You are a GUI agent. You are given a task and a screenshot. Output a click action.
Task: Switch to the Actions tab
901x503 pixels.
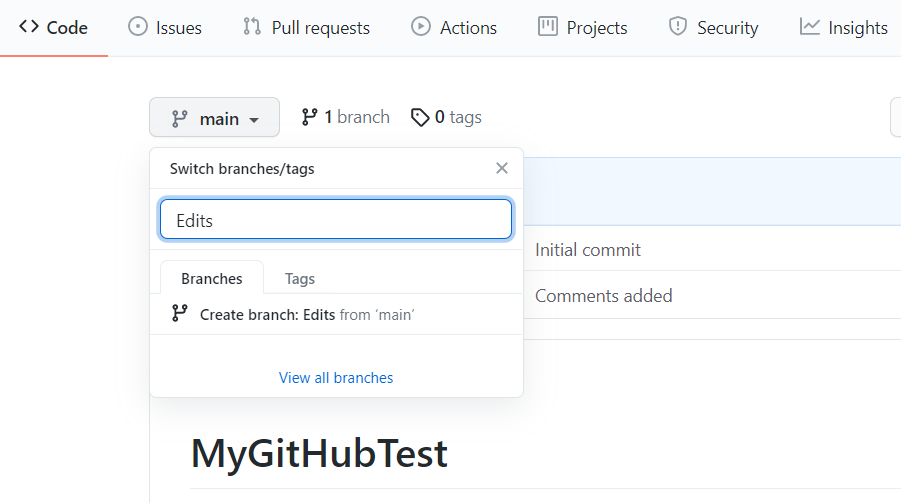point(454,28)
